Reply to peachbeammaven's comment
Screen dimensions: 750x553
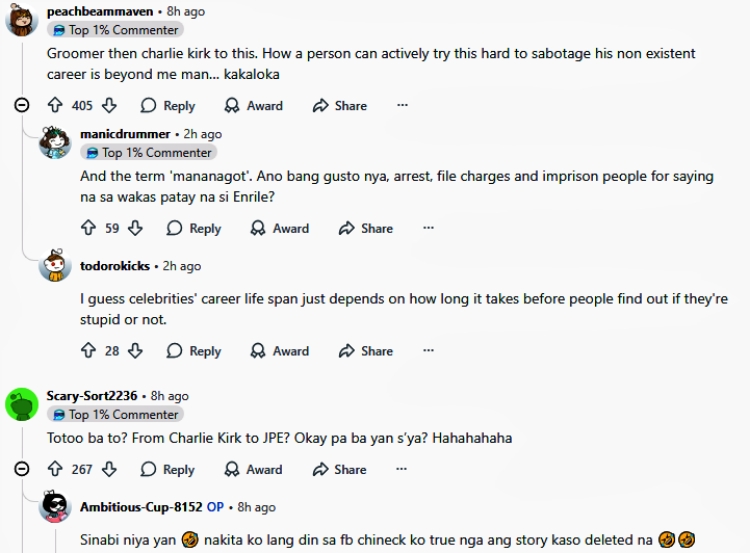(168, 105)
